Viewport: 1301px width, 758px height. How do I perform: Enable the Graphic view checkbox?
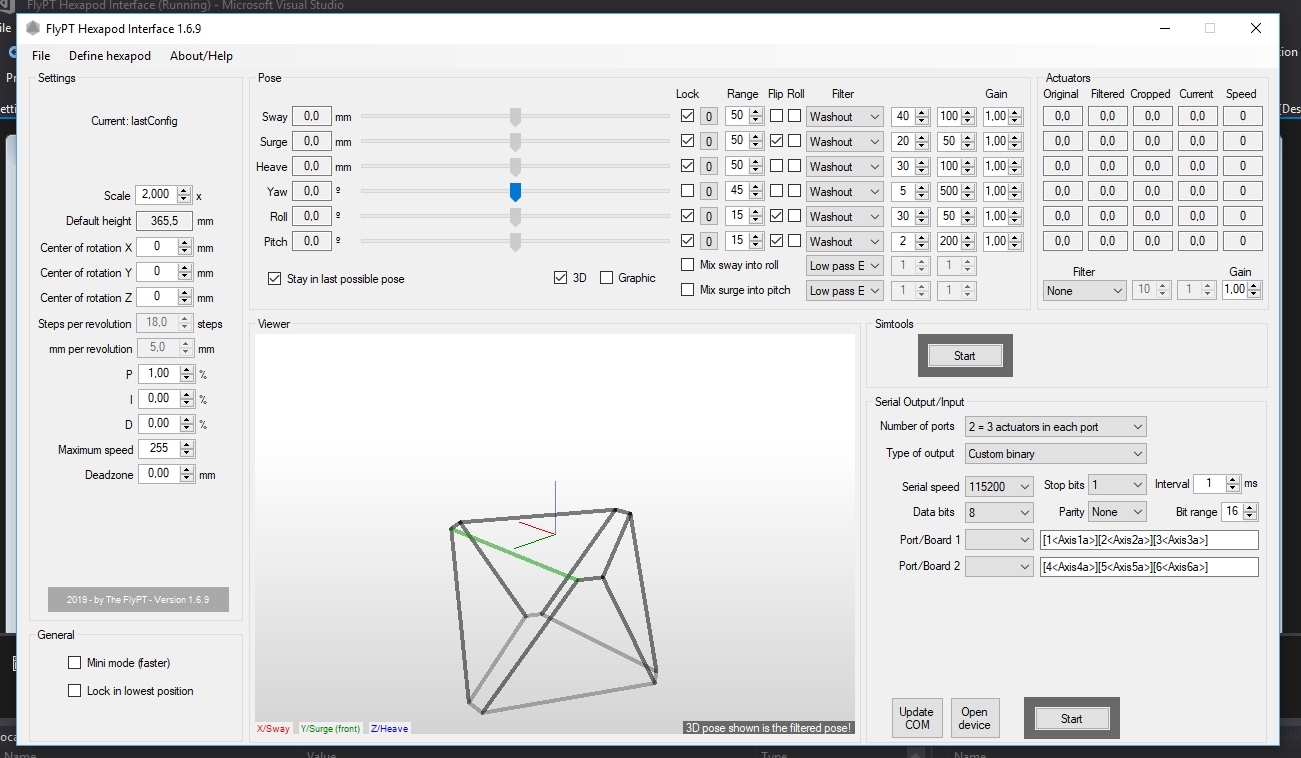(x=606, y=278)
